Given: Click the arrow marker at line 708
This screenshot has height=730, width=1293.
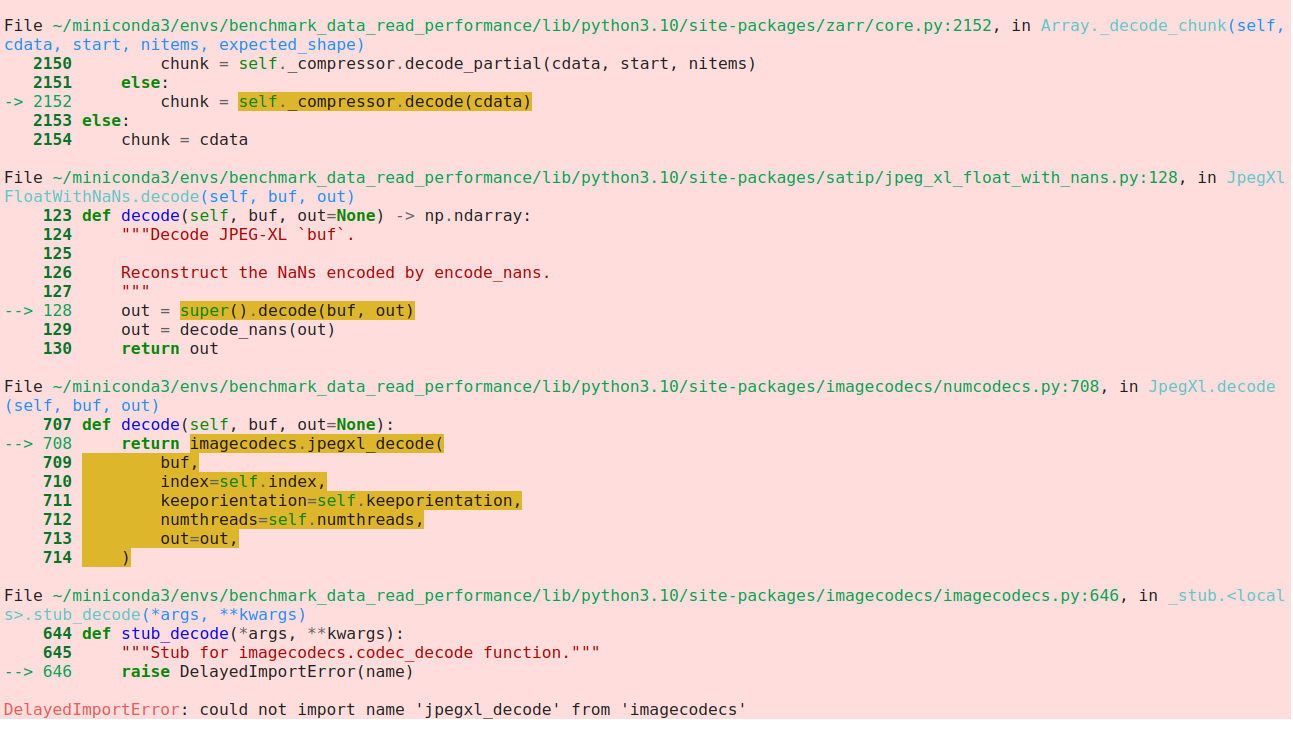Looking at the screenshot, I should coord(22,443).
